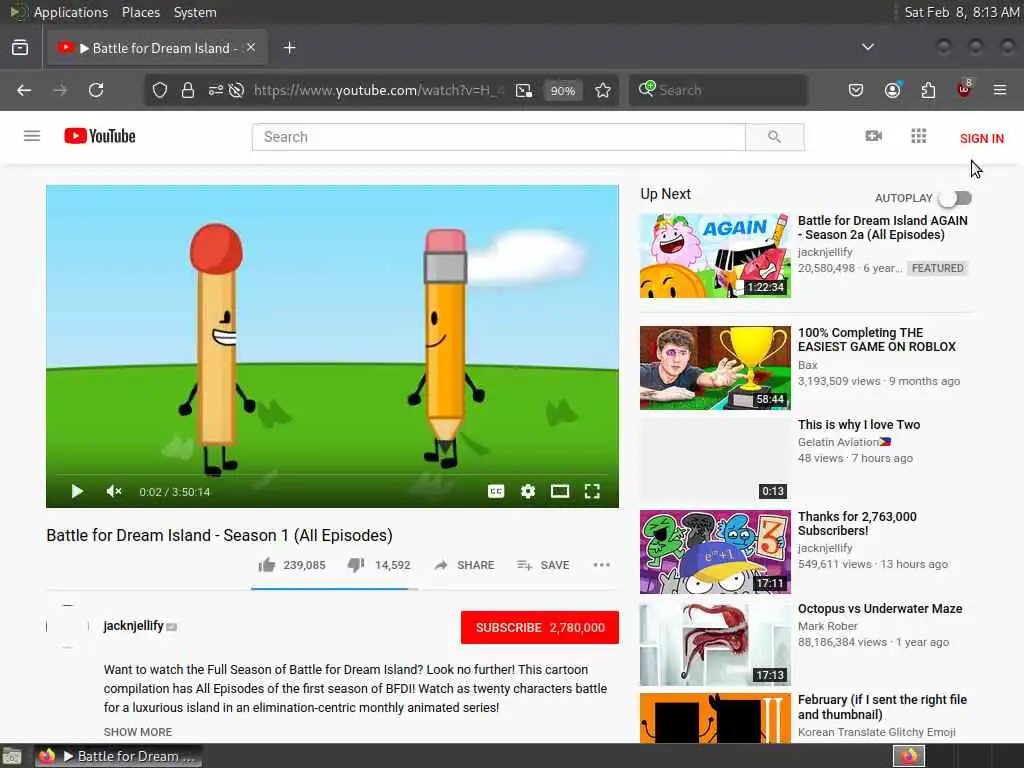1024x768 pixels.
Task: Open the Pocket save icon
Action: pyautogui.click(x=856, y=90)
